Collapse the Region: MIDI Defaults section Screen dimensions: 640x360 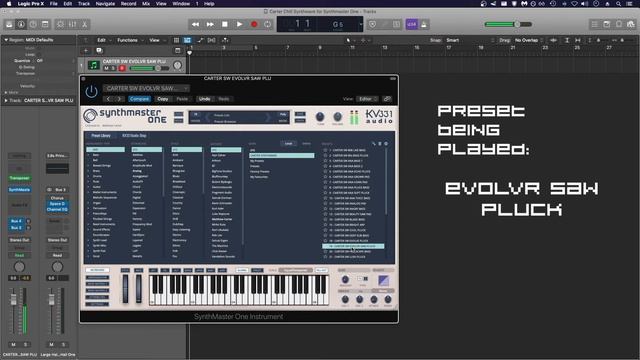(6, 40)
